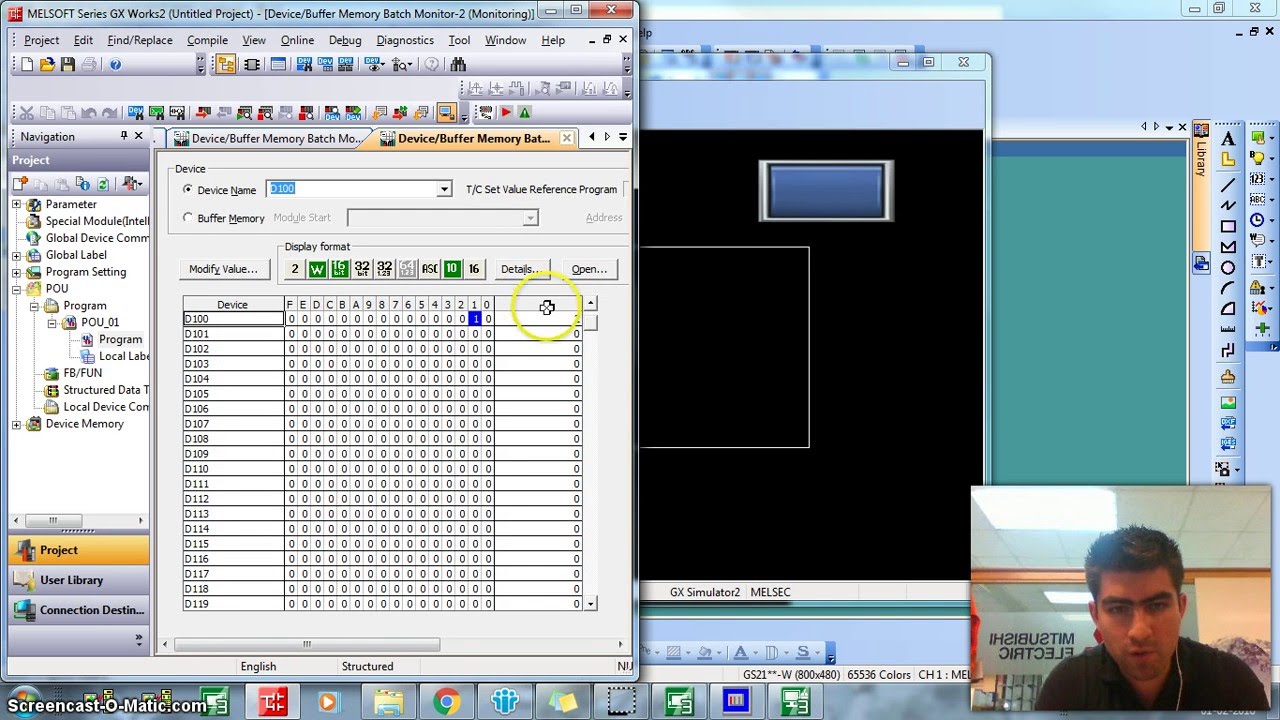
Task: Open the Diagnostics menu
Action: 405,40
